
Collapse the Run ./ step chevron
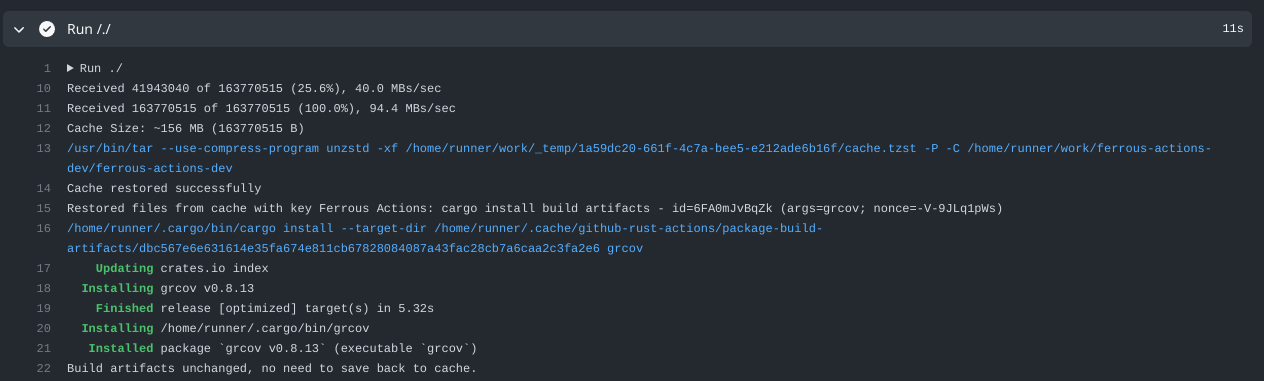point(20,29)
